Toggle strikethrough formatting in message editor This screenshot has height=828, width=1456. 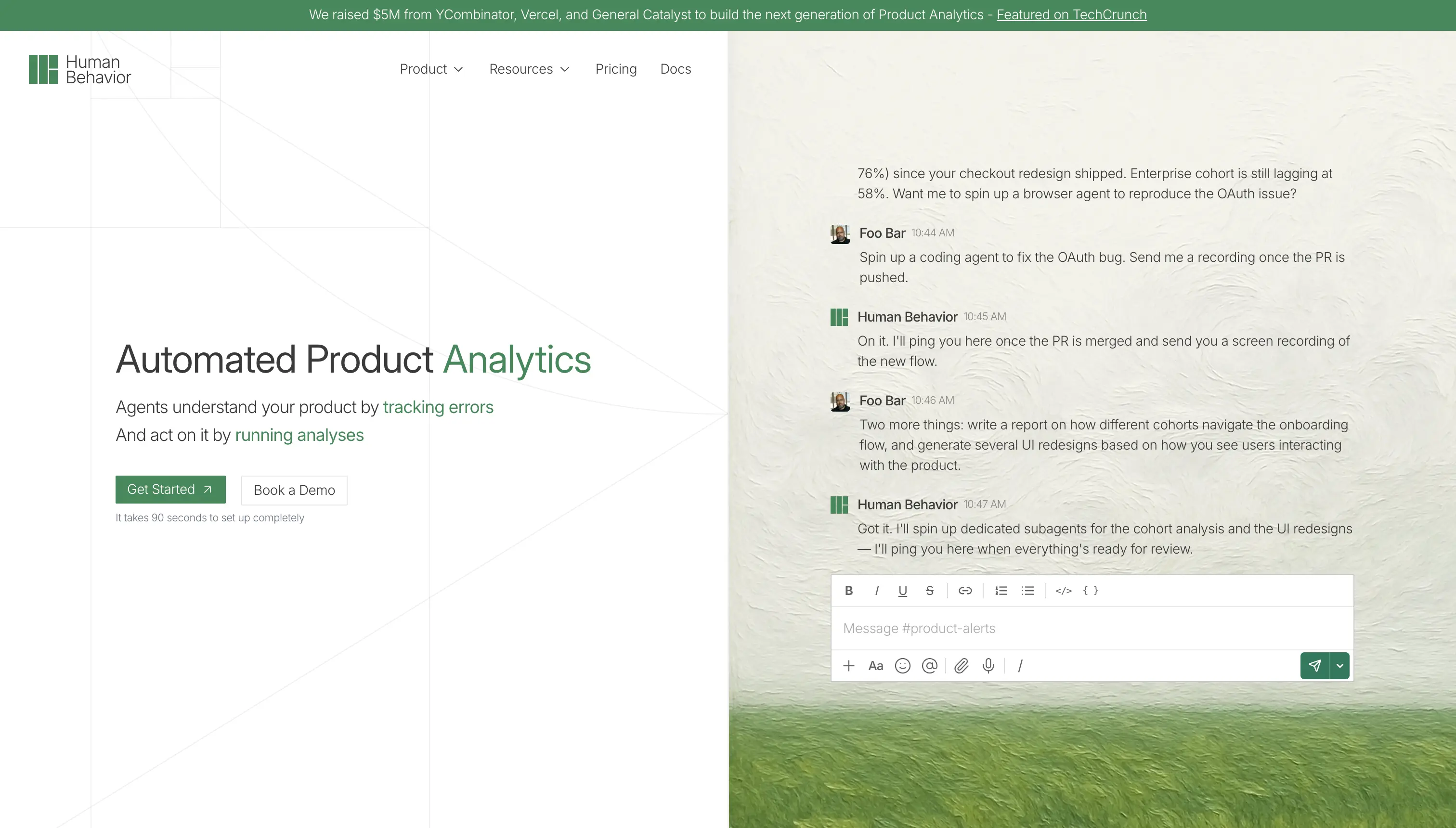point(929,590)
